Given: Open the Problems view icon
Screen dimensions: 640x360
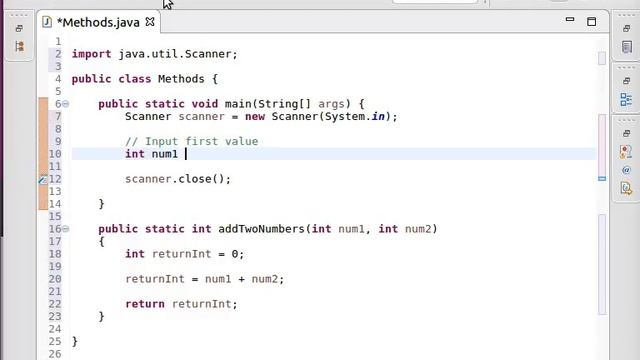Looking at the screenshot, I should 626,152.
